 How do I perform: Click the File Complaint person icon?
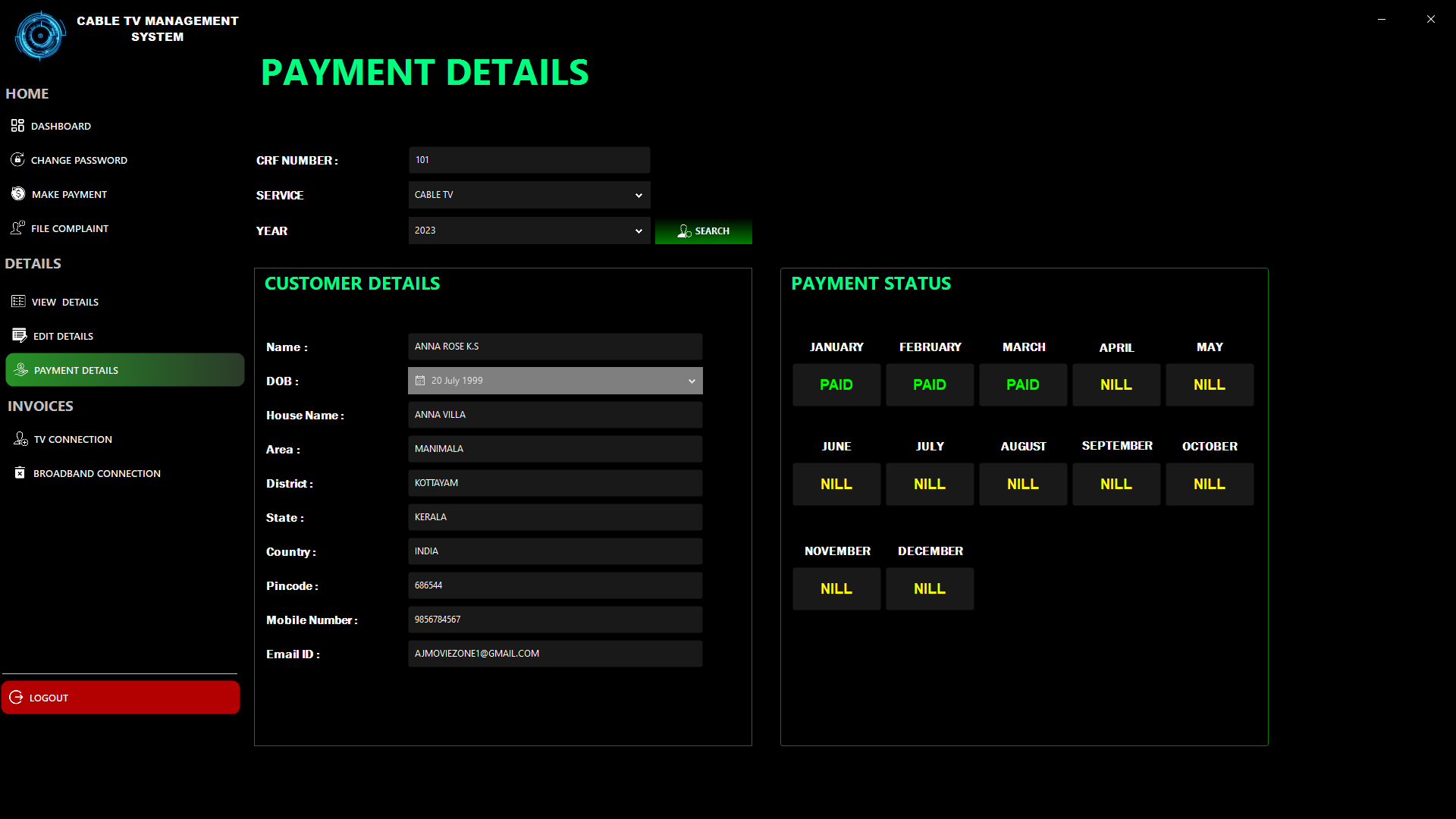(17, 228)
